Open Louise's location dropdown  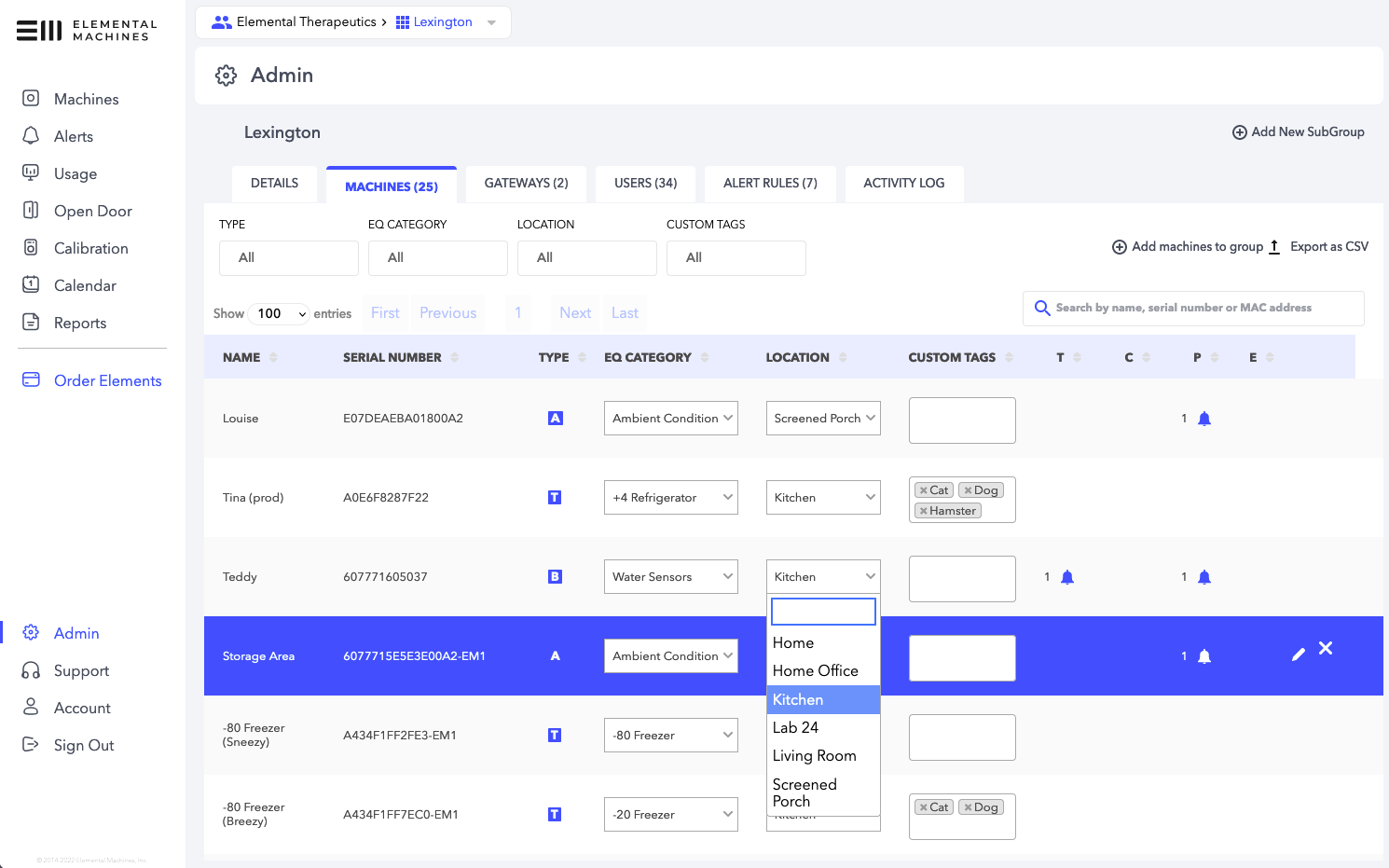point(823,419)
